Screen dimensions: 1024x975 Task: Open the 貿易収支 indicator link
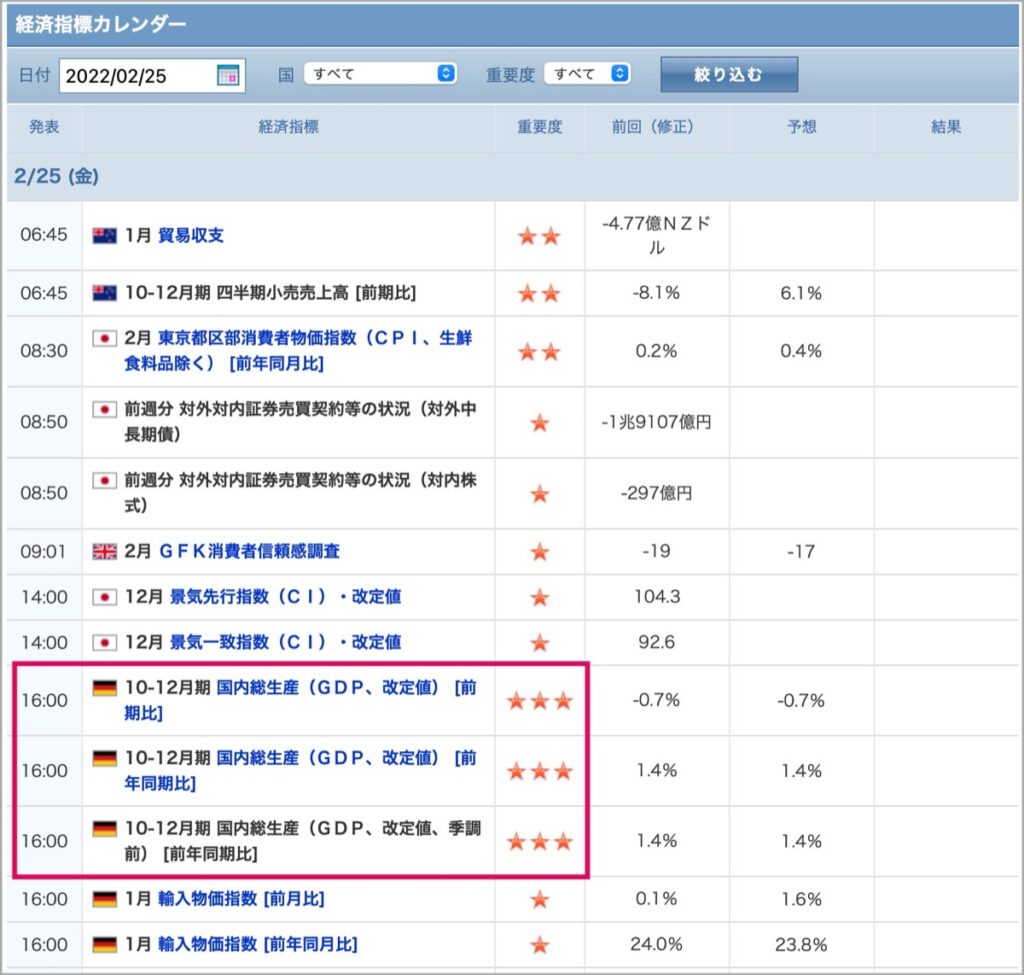pos(191,236)
